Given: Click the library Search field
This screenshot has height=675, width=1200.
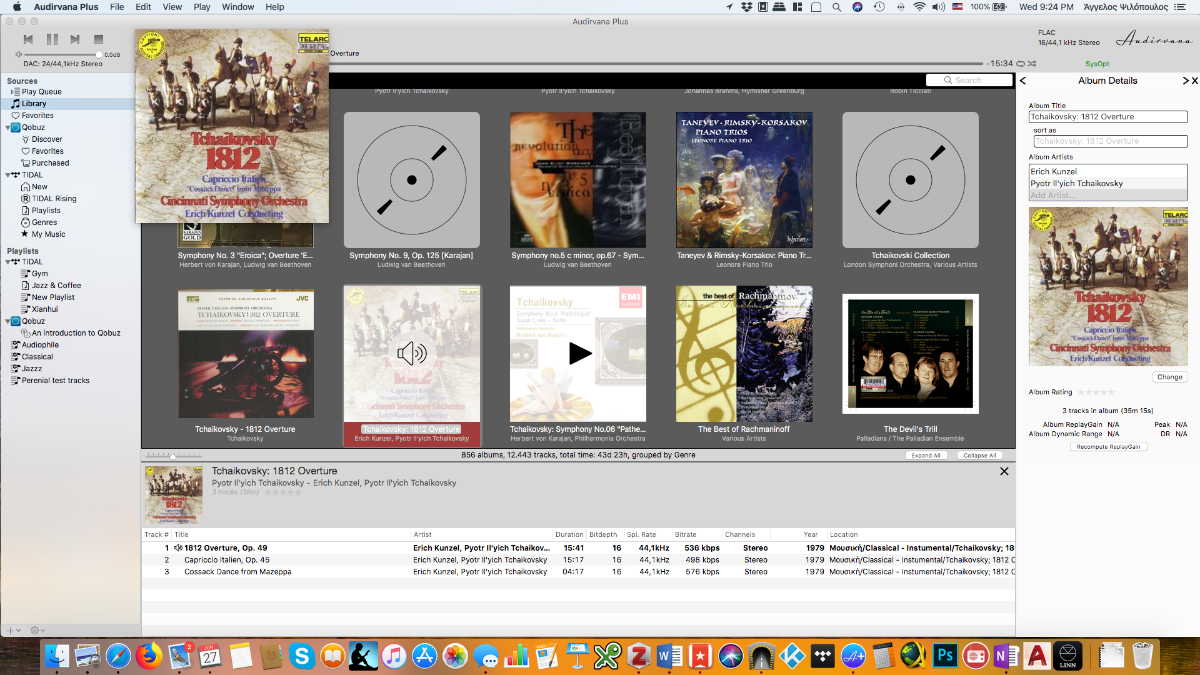Looking at the screenshot, I should pyautogui.click(x=969, y=80).
